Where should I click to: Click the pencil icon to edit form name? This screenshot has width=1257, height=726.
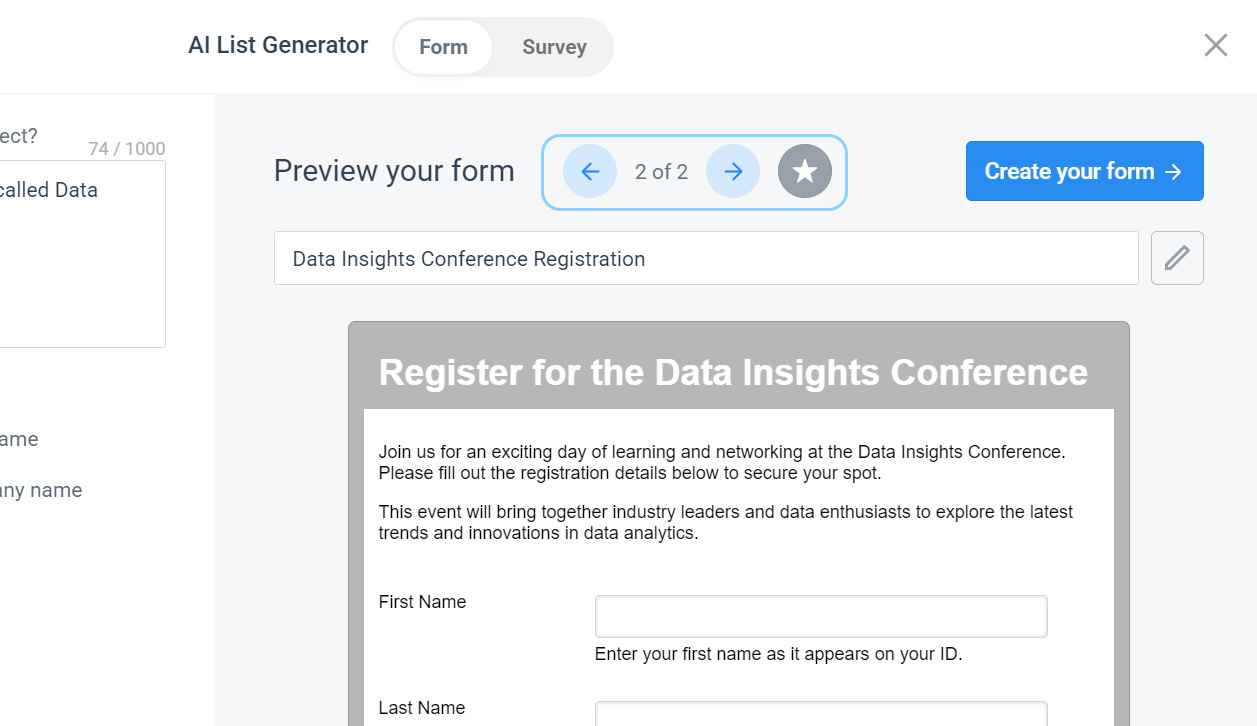(1177, 258)
